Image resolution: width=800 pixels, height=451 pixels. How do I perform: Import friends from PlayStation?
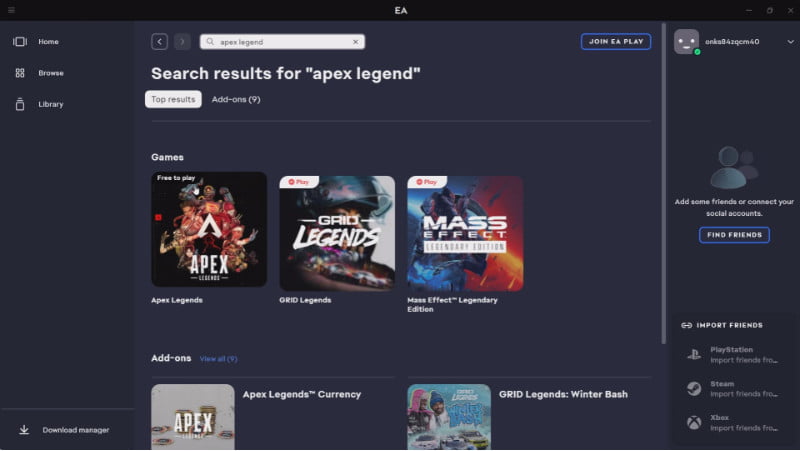[734, 355]
